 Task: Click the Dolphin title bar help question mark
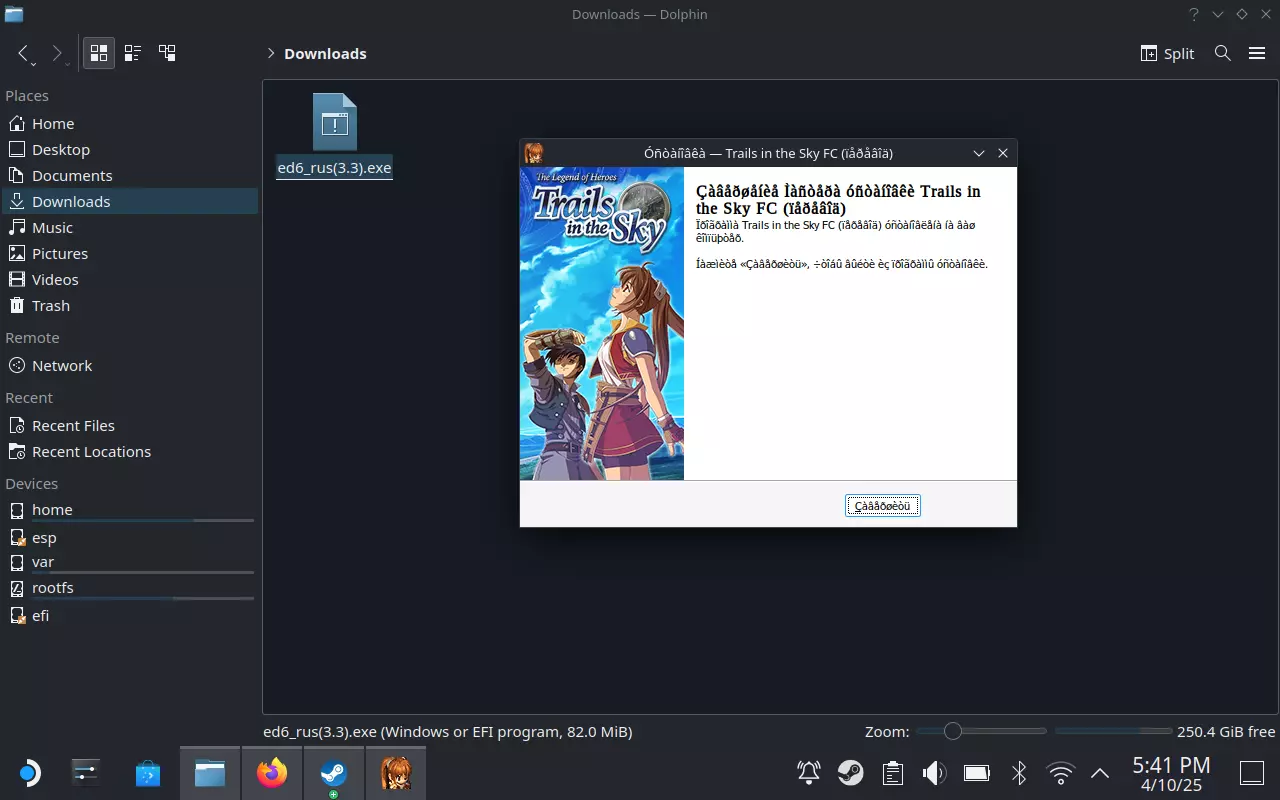[x=1193, y=14]
